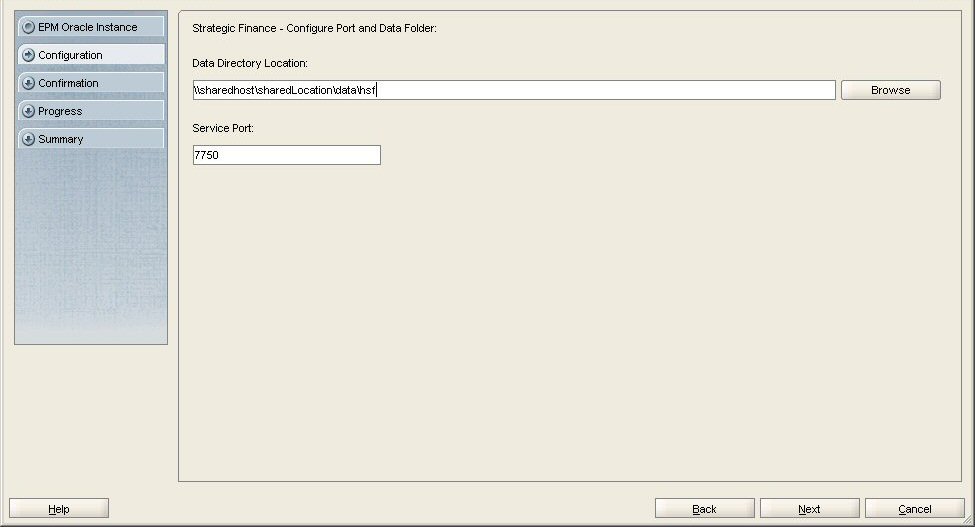Focus the Data Directory Location field
975x527 pixels.
pyautogui.click(x=514, y=90)
